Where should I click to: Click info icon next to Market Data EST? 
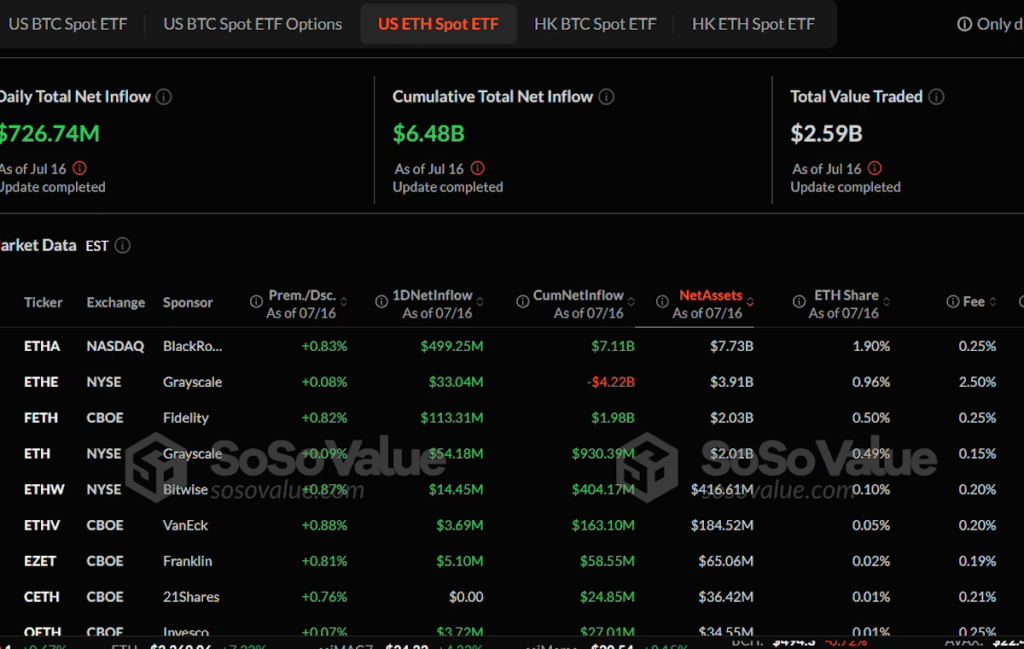click(x=123, y=245)
